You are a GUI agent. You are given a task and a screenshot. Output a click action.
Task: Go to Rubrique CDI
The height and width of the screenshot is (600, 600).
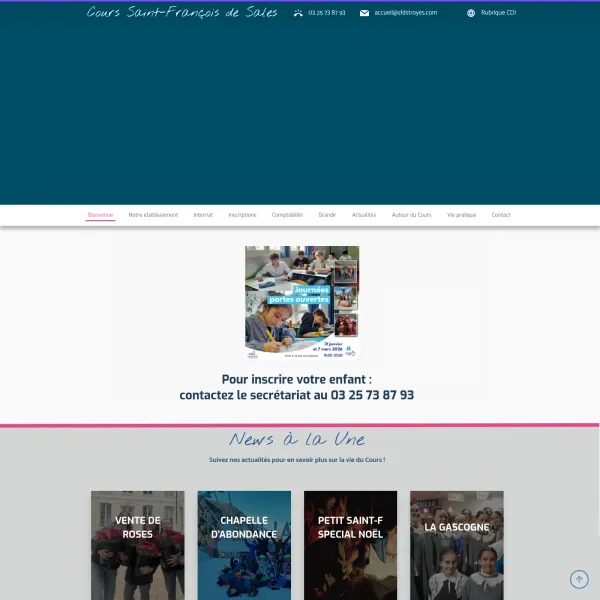tap(498, 13)
